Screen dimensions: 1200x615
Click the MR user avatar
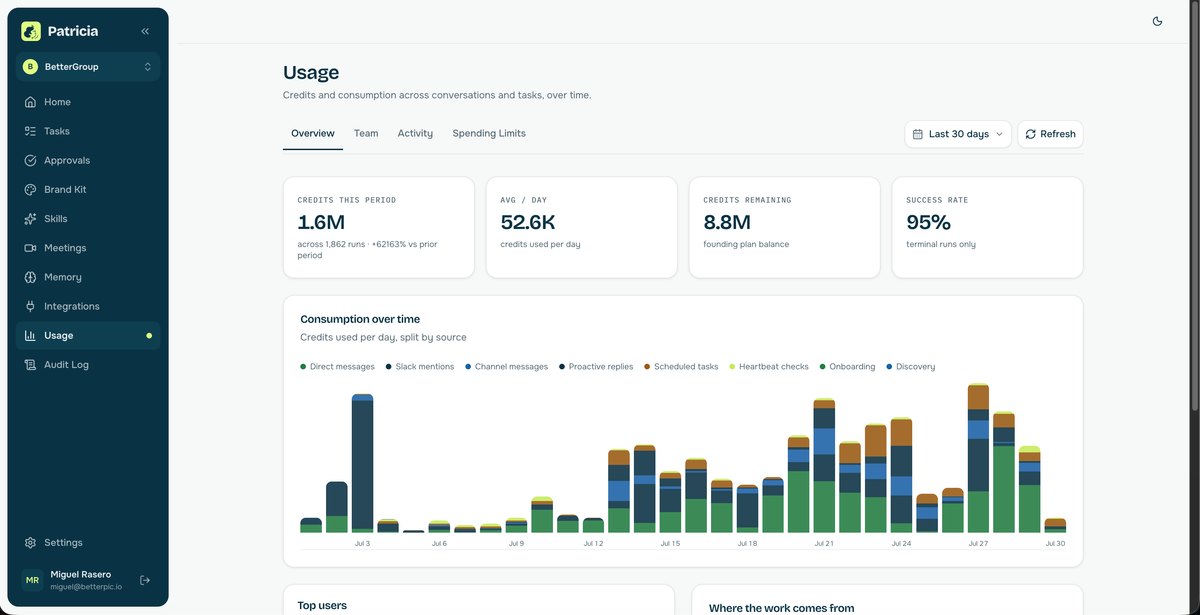click(33, 580)
